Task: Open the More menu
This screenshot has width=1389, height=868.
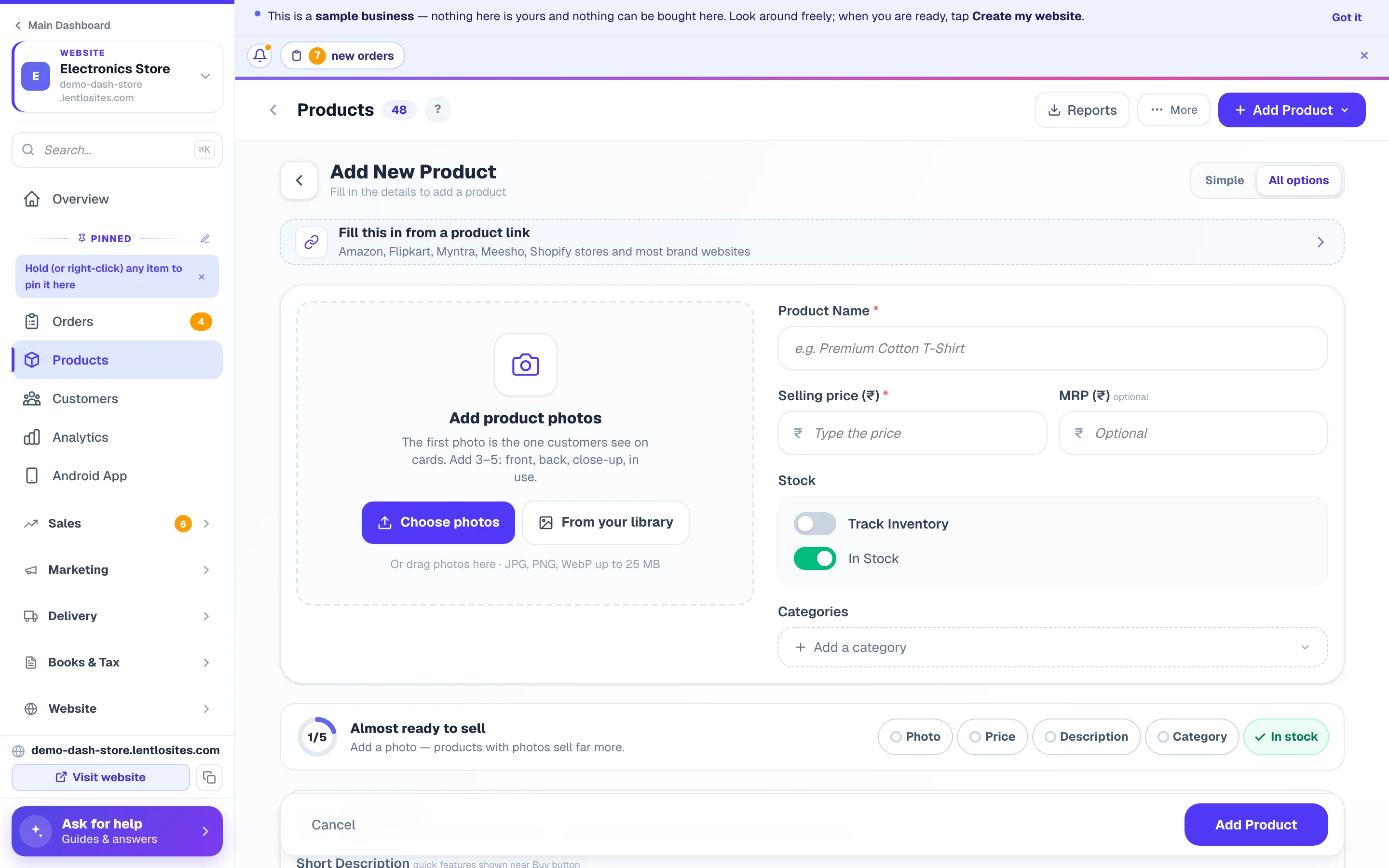Action: coord(1174,109)
